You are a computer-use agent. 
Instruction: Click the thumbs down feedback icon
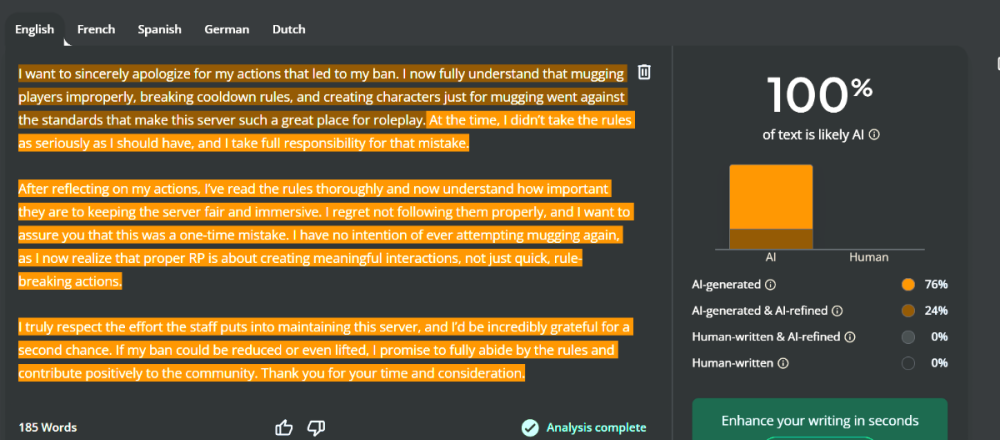316,427
